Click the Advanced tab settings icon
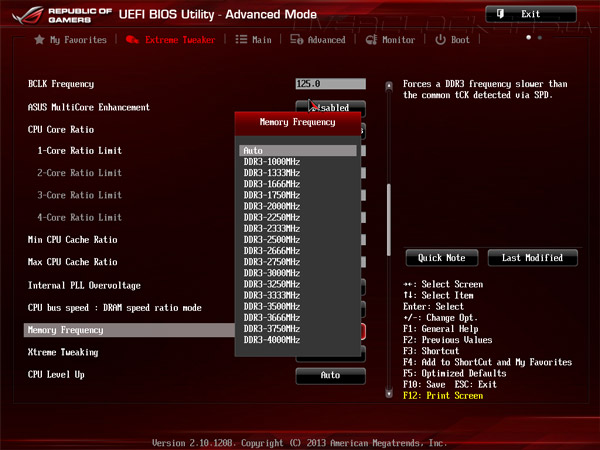 pos(297,39)
